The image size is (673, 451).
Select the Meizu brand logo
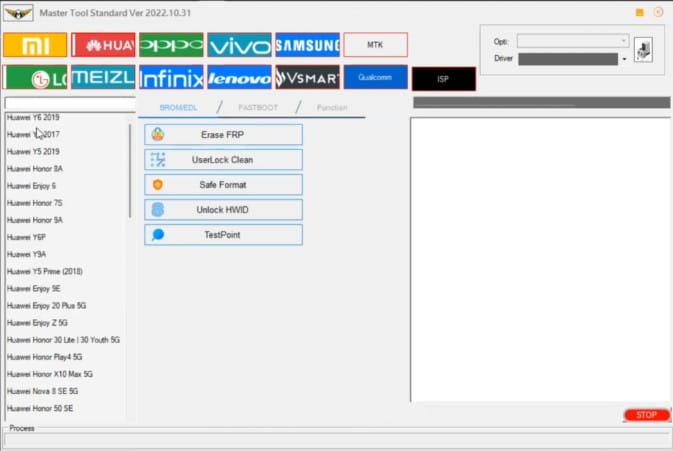pyautogui.click(x=103, y=77)
